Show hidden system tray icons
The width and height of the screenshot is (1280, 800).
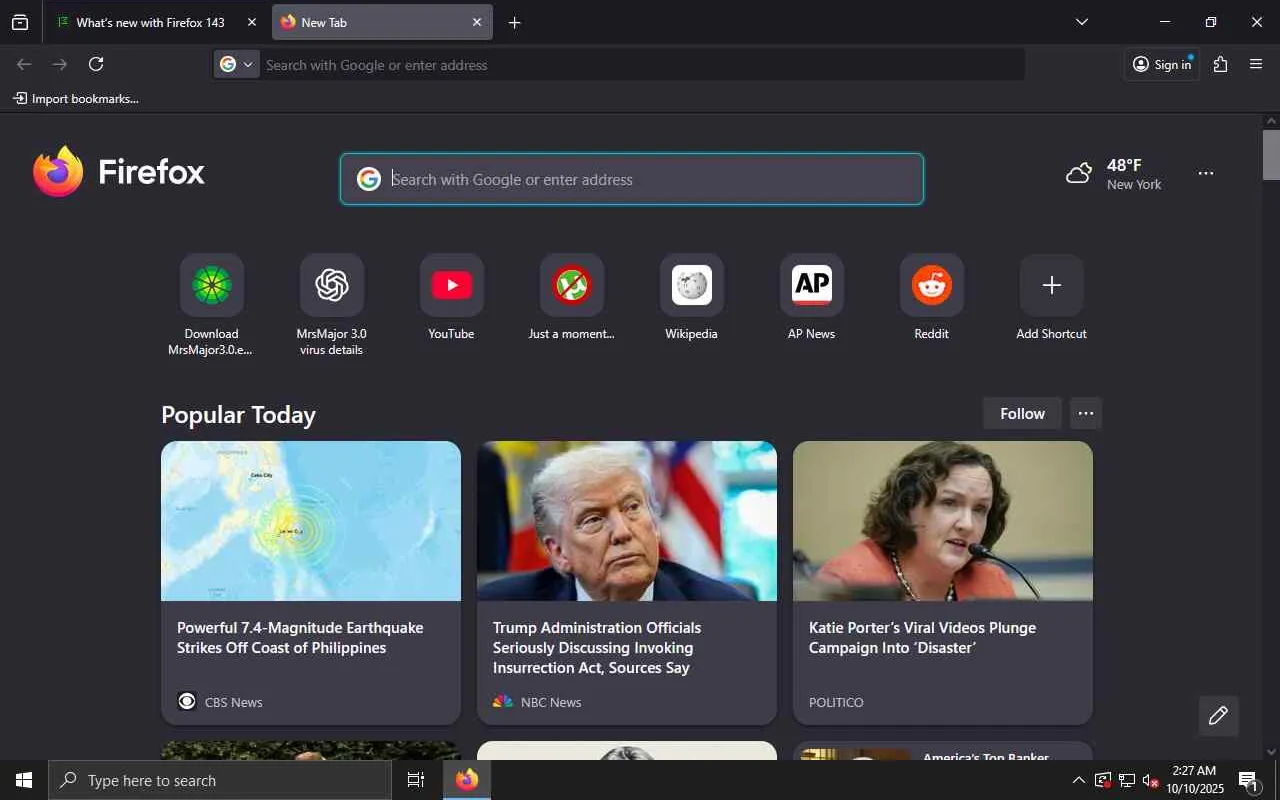coord(1078,780)
